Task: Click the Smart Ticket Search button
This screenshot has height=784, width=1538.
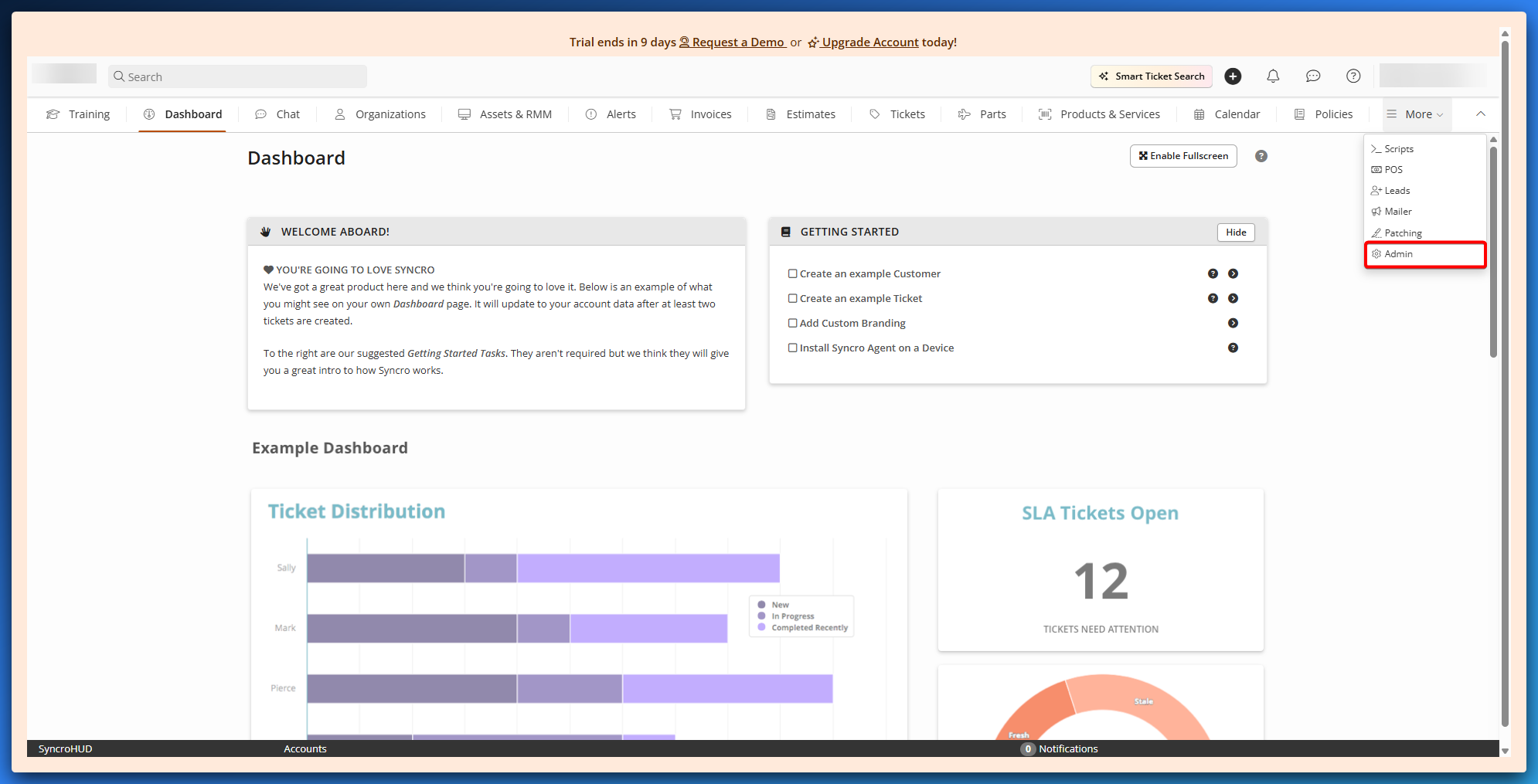Action: coord(1152,76)
